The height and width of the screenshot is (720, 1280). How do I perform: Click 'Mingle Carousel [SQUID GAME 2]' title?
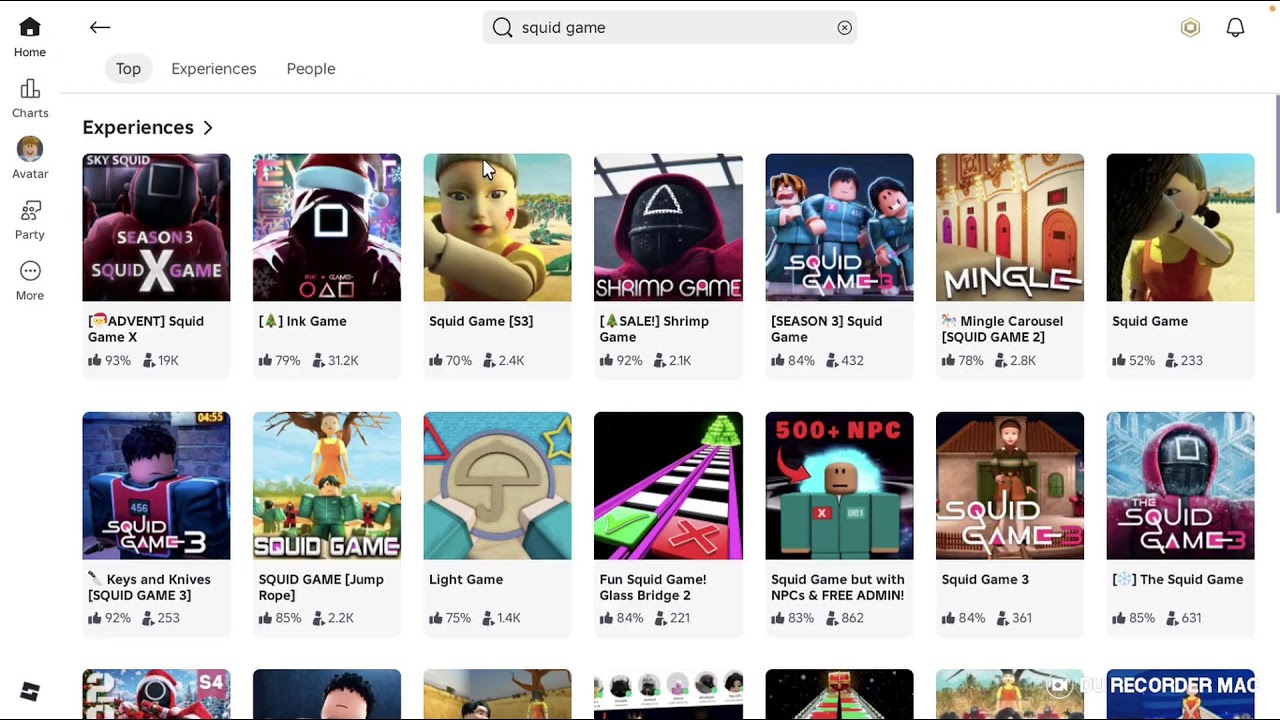point(1003,329)
